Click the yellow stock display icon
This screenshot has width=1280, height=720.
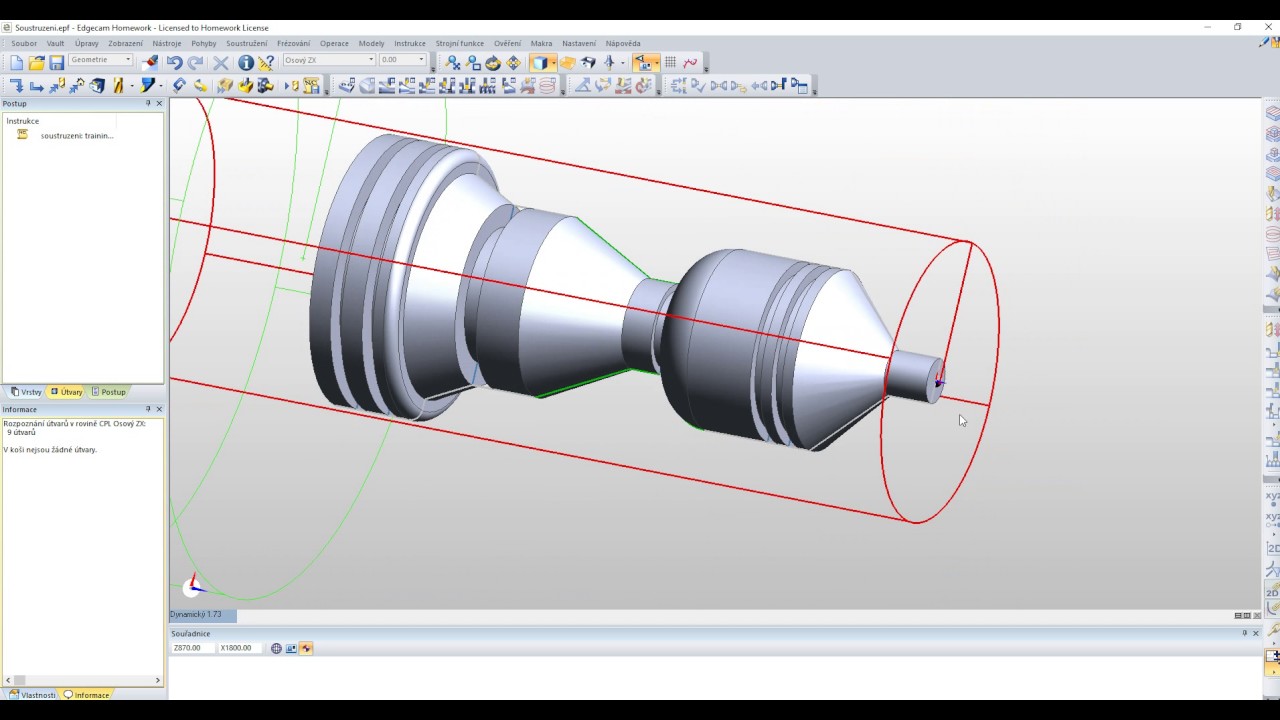click(567, 62)
